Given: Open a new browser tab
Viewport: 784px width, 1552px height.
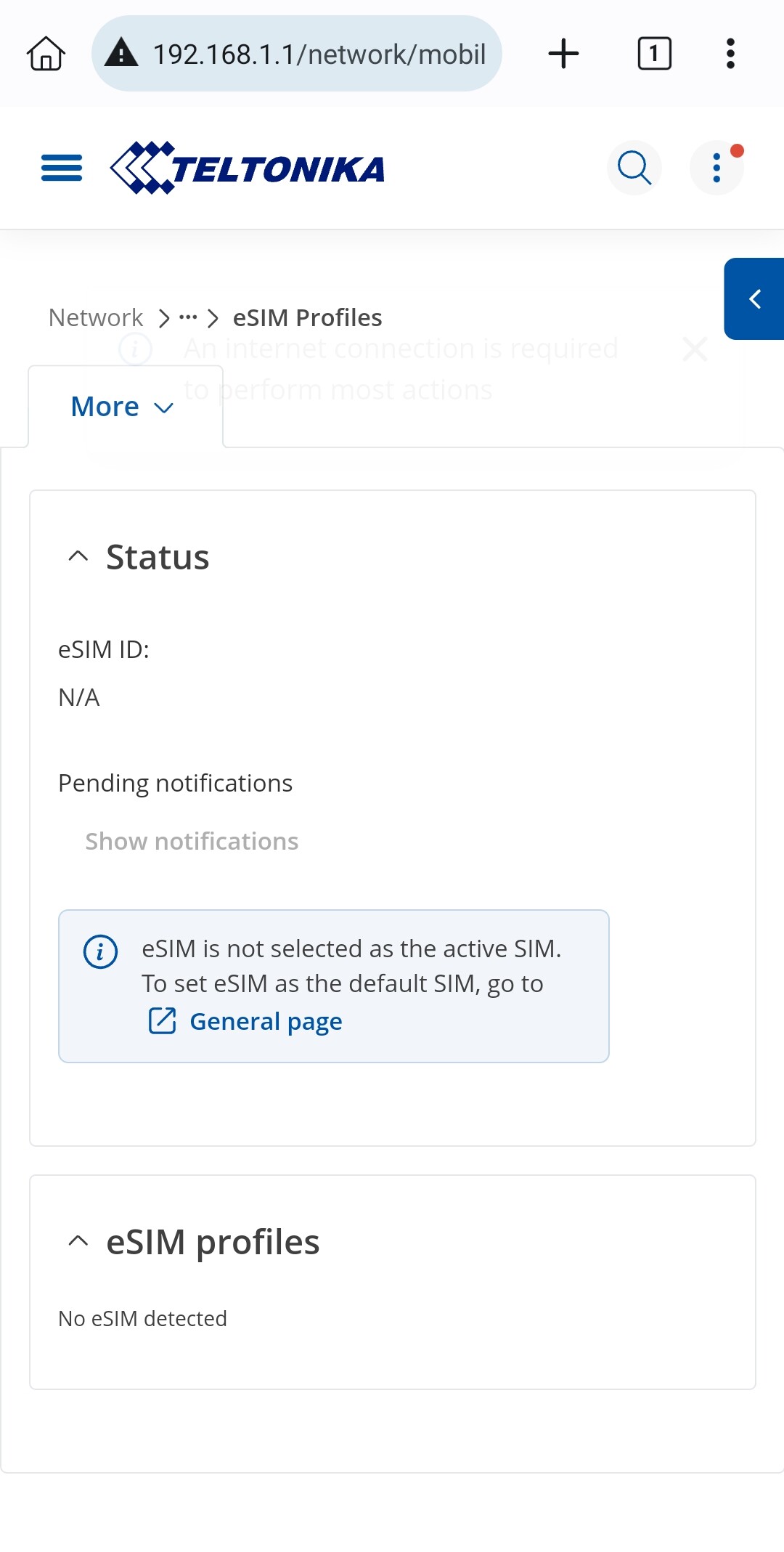Looking at the screenshot, I should click(x=563, y=54).
